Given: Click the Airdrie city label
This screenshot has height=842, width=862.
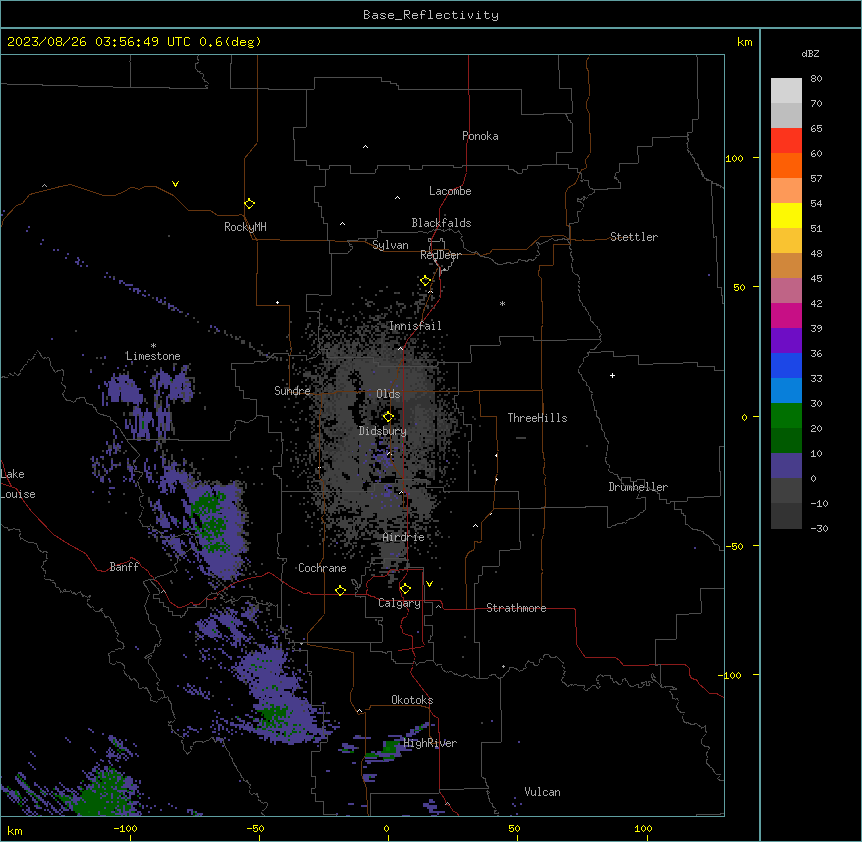Looking at the screenshot, I should [x=404, y=537].
